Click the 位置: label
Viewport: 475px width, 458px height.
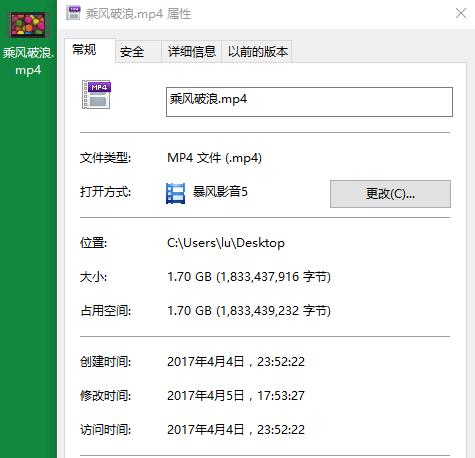tap(93, 243)
